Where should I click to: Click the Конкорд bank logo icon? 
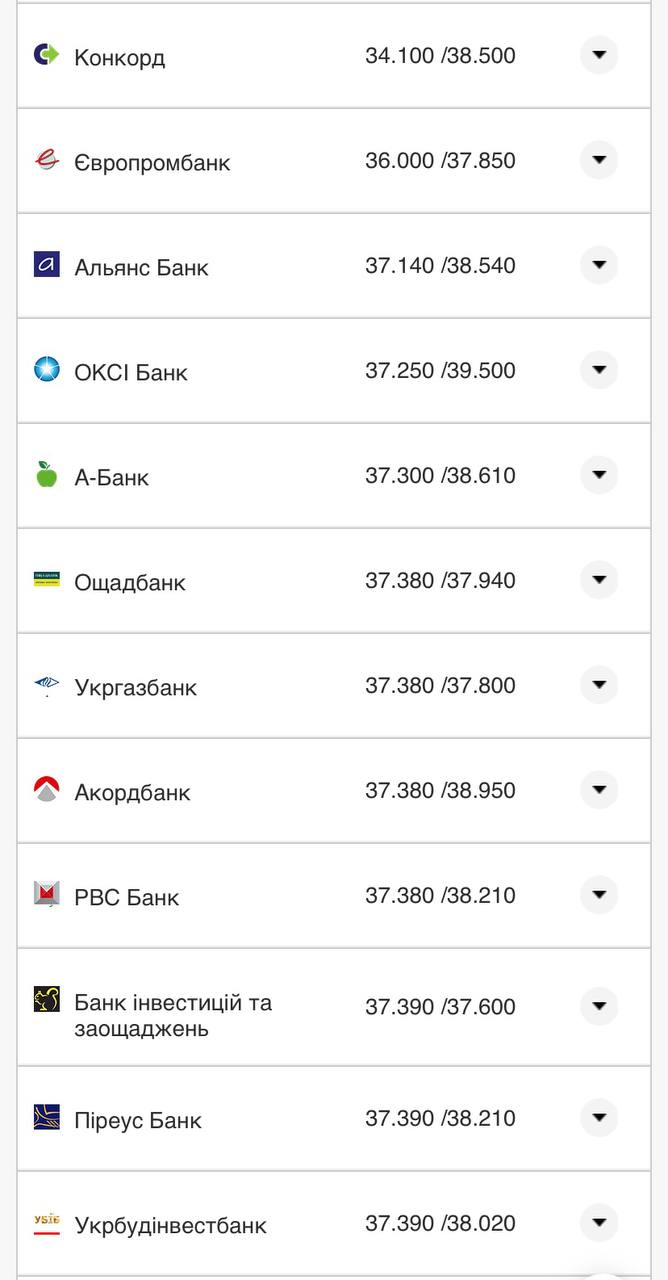pos(46,55)
